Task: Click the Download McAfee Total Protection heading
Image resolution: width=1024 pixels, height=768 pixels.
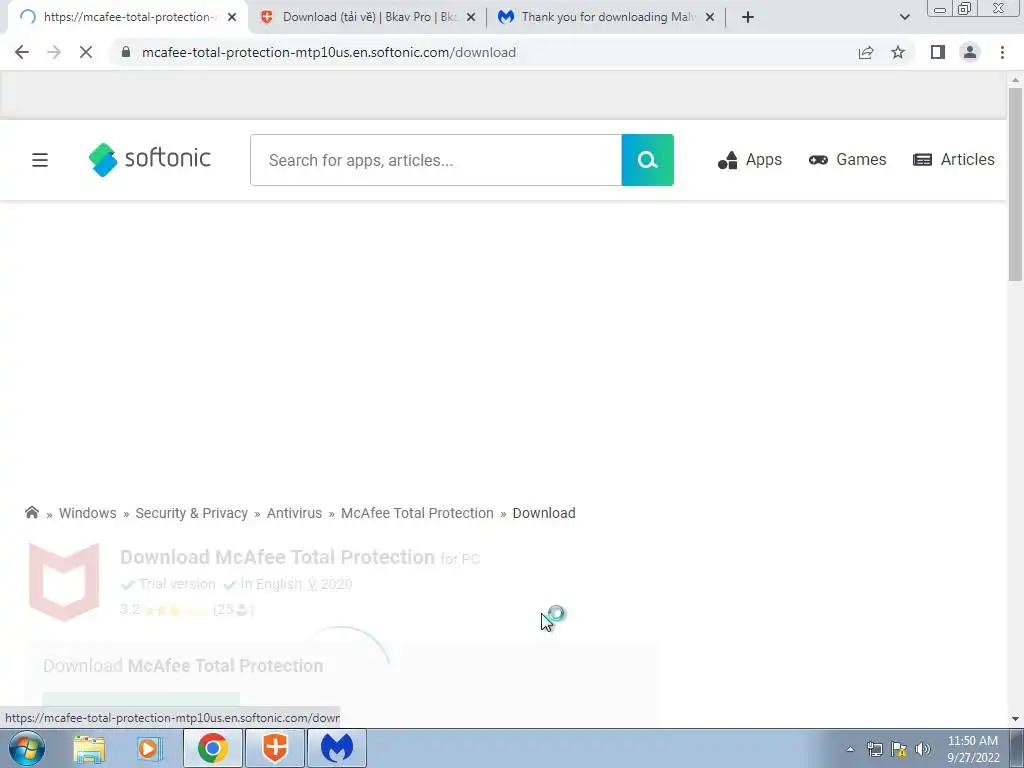Action: (277, 557)
